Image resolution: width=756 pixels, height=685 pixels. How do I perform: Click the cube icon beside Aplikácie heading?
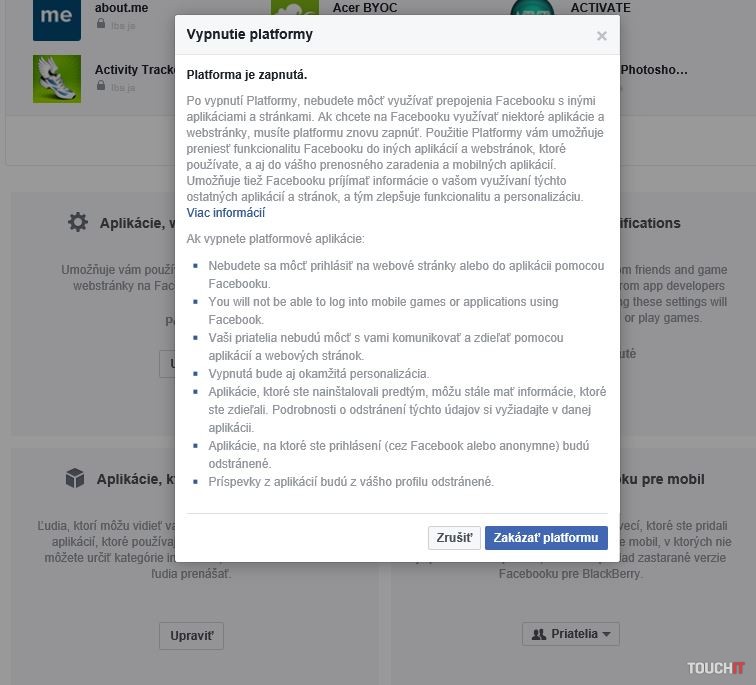[75, 479]
